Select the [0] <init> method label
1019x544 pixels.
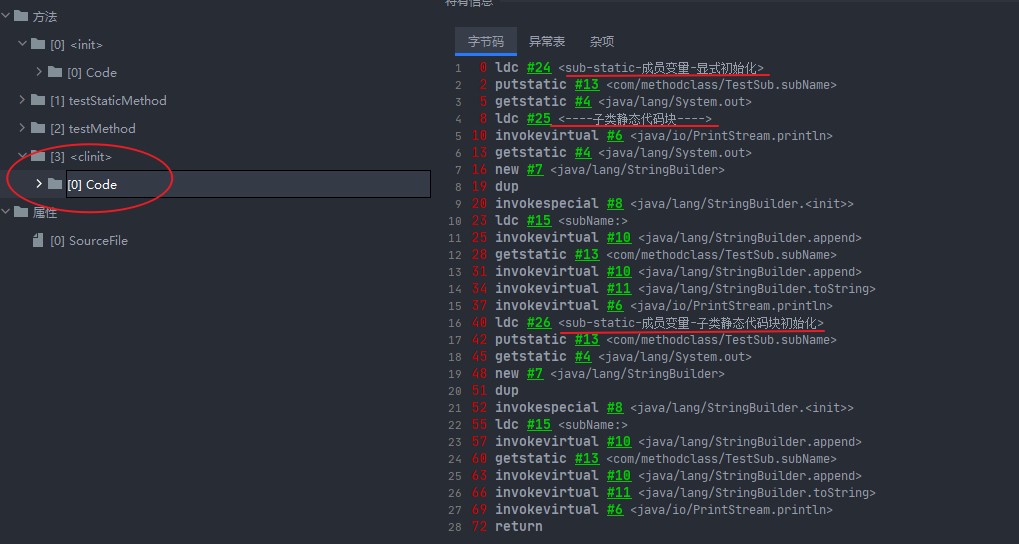(x=77, y=45)
